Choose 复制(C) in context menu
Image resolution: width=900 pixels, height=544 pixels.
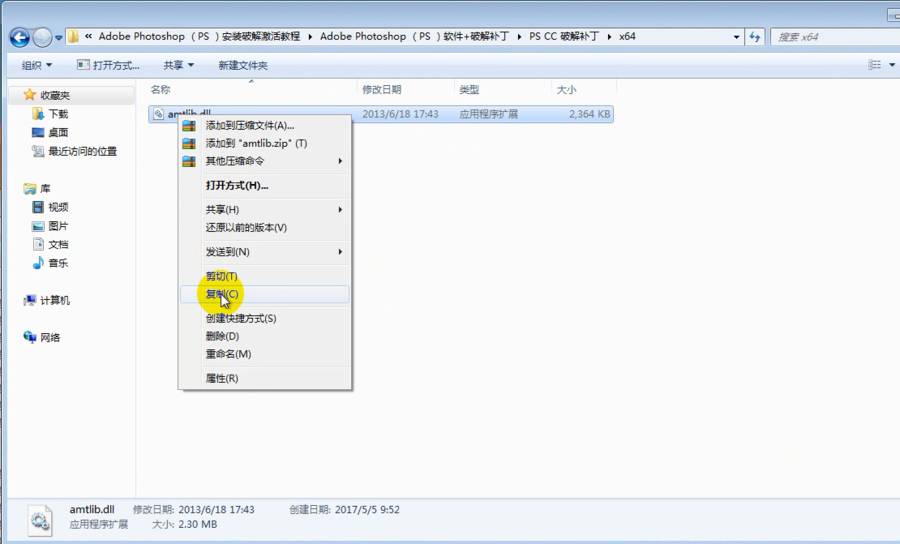pos(265,294)
